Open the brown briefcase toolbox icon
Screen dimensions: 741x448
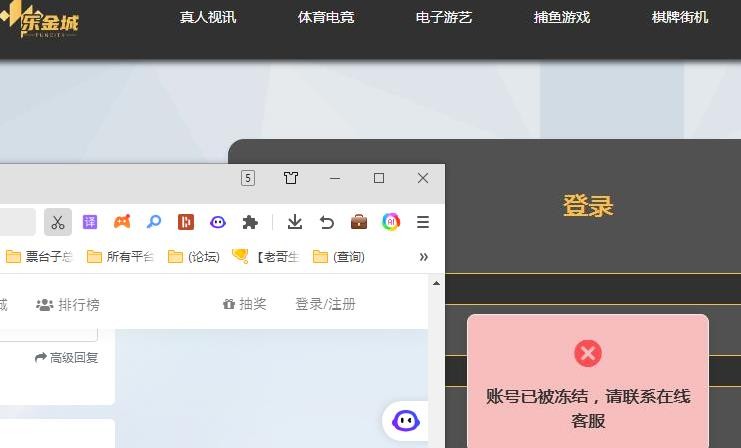click(x=358, y=222)
